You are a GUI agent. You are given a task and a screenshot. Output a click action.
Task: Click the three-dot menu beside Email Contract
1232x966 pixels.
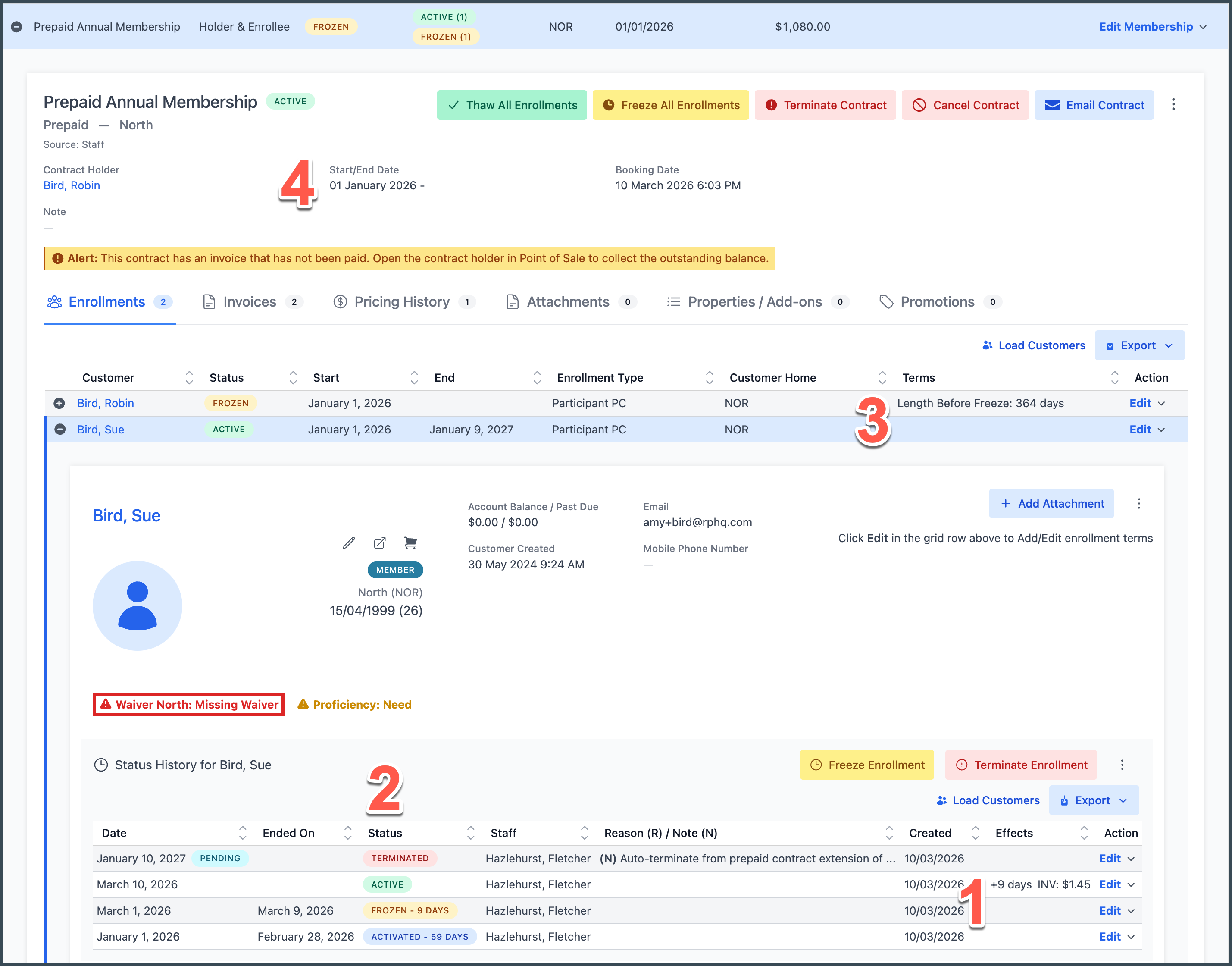click(1173, 105)
